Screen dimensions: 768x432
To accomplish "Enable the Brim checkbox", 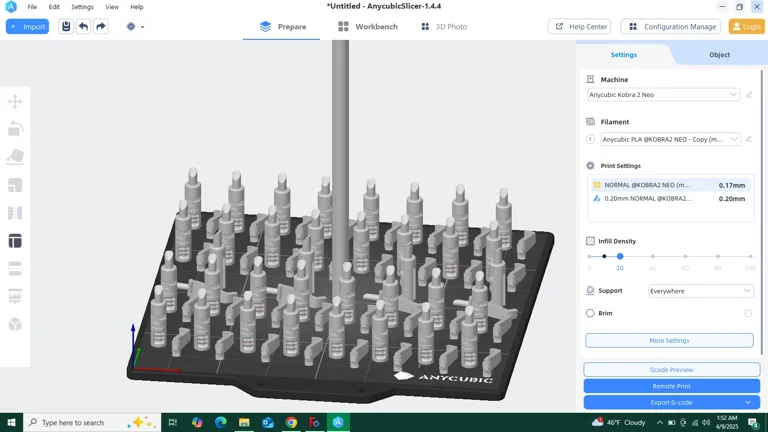I will [748, 313].
